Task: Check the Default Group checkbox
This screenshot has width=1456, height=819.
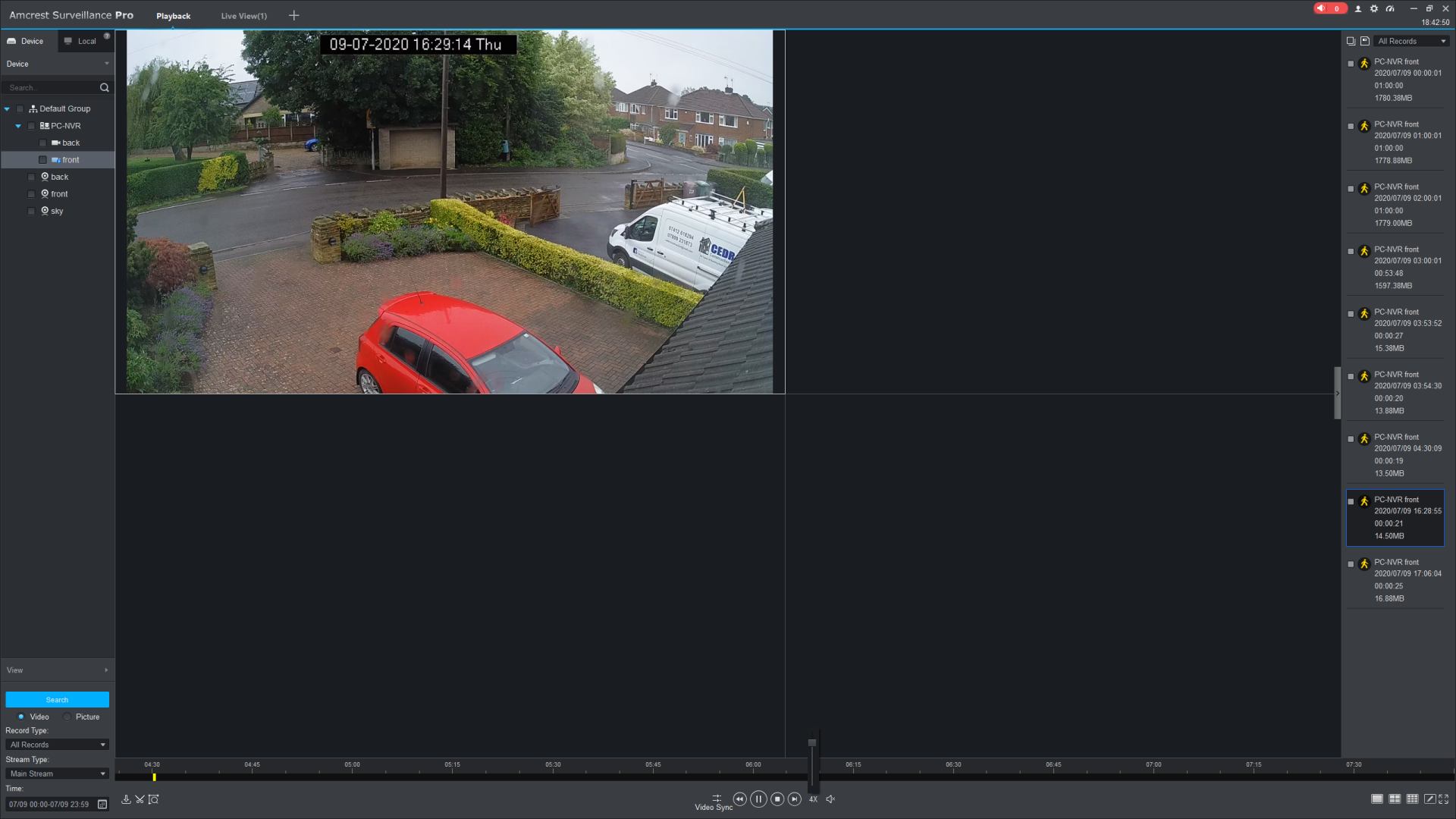Action: point(20,109)
